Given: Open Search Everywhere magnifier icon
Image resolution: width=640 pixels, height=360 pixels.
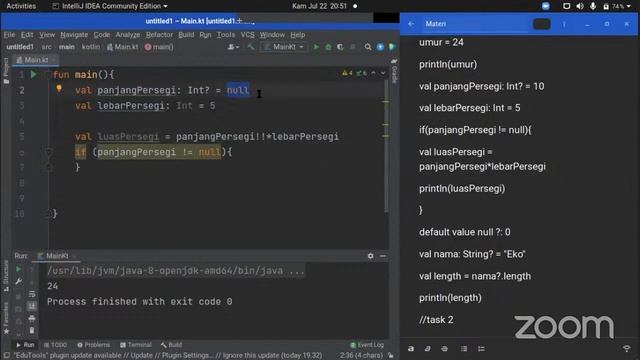Looking at the screenshot, I should tap(368, 47).
